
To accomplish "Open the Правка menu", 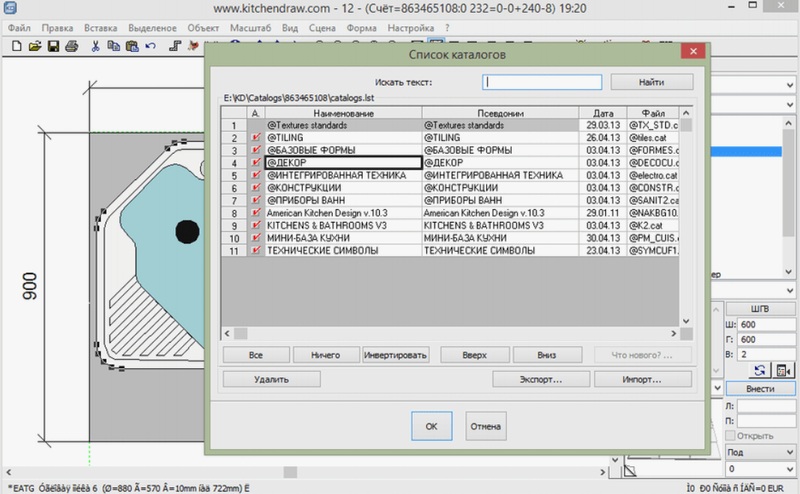I will [x=57, y=28].
